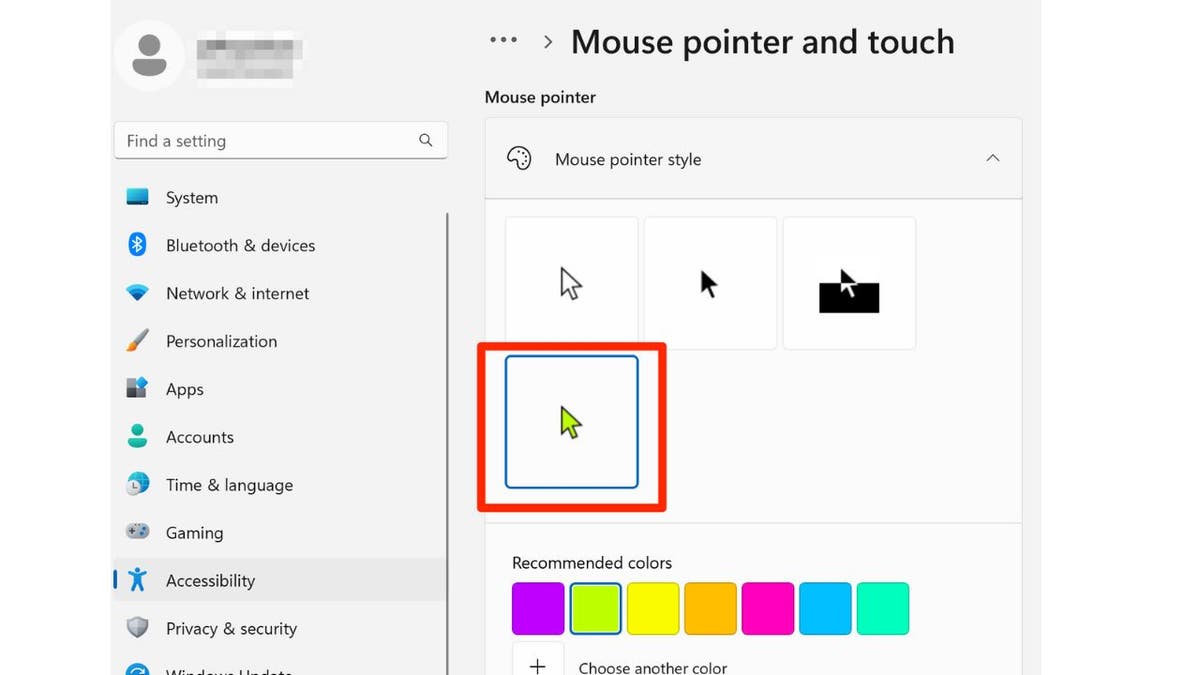
Task: Open Apps settings
Action: (x=280, y=389)
